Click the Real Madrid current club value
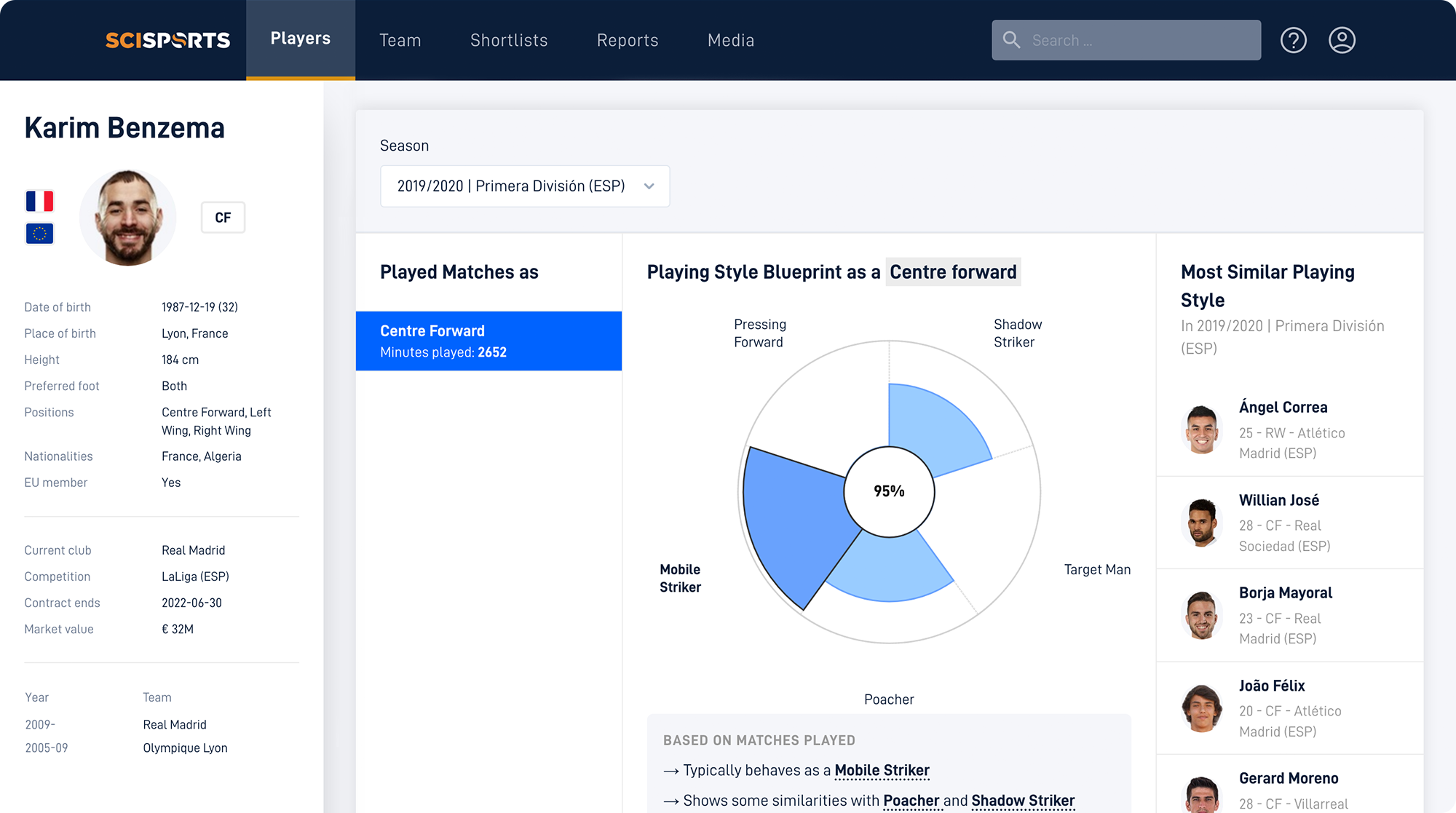The width and height of the screenshot is (1456, 813). point(194,550)
